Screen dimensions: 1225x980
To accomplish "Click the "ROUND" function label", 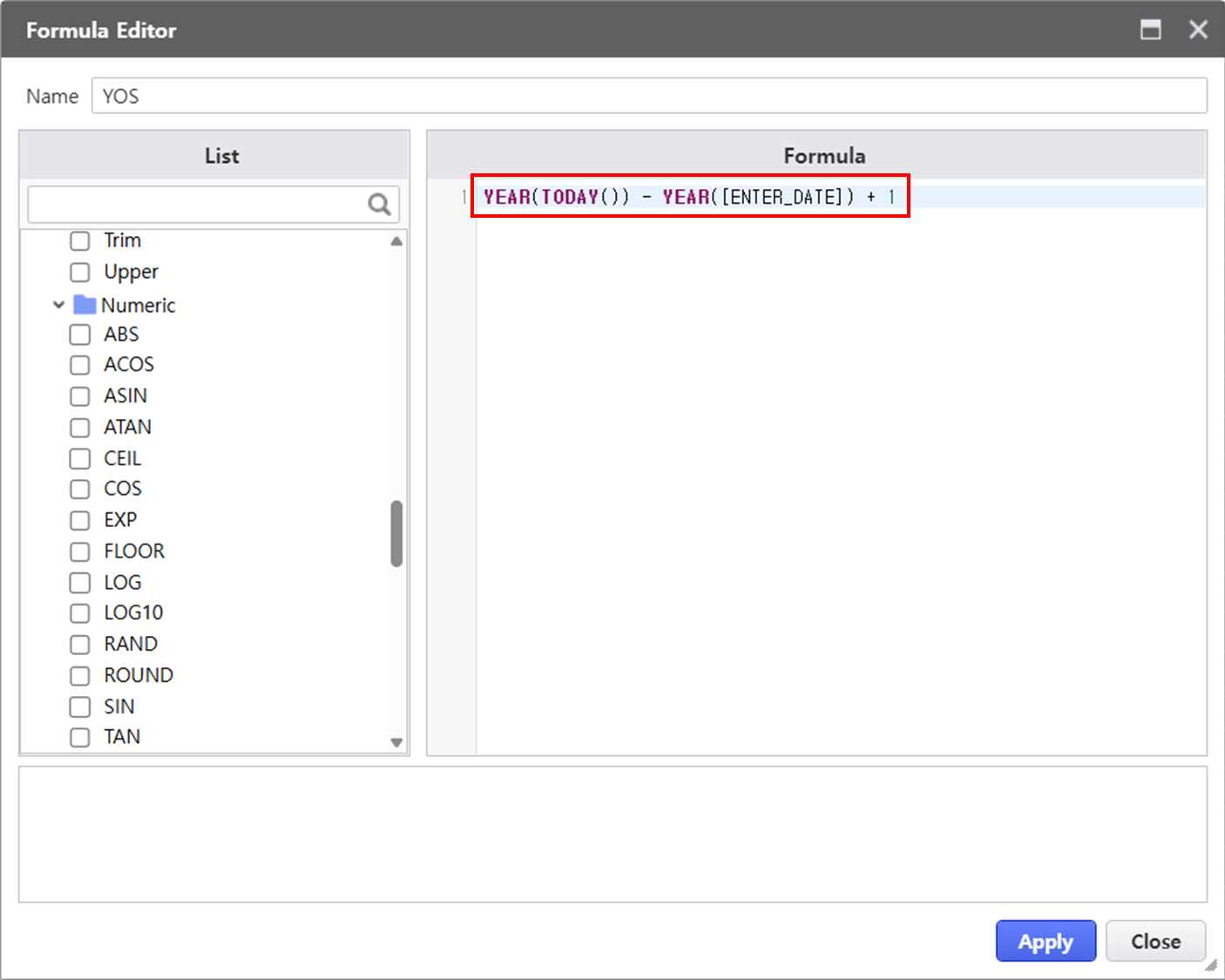I will click(x=139, y=675).
